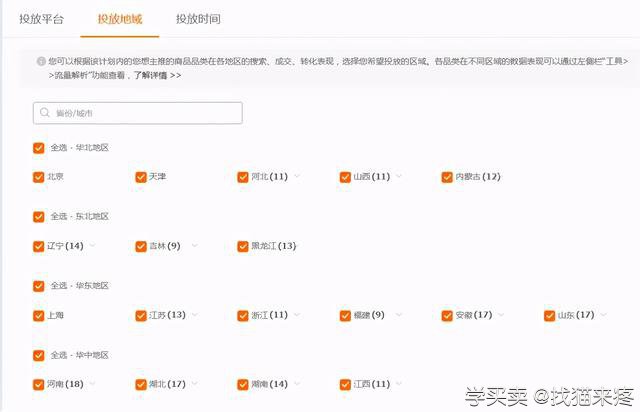The width and height of the screenshot is (640, 412).
Task: Toggle the 安徽(17) checkbox
Action: click(x=447, y=316)
